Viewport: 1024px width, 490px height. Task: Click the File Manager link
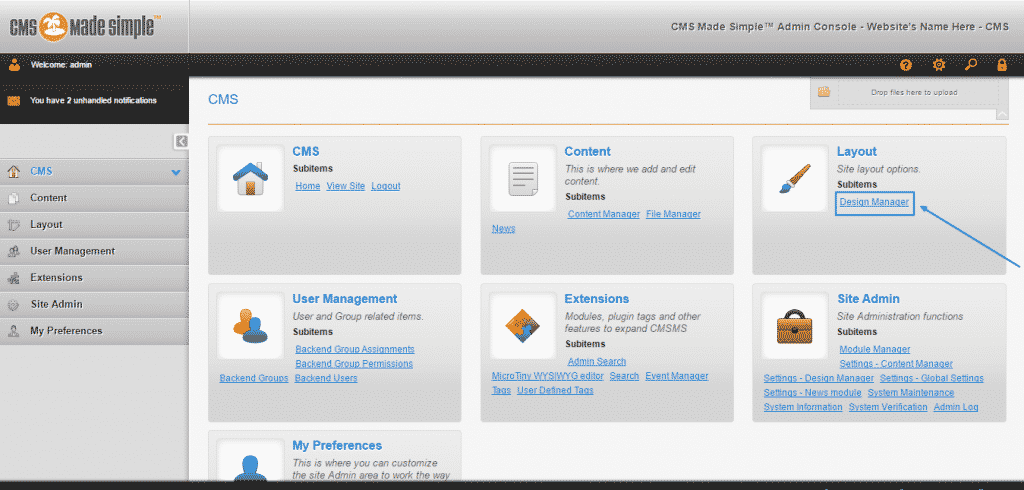[673, 214]
